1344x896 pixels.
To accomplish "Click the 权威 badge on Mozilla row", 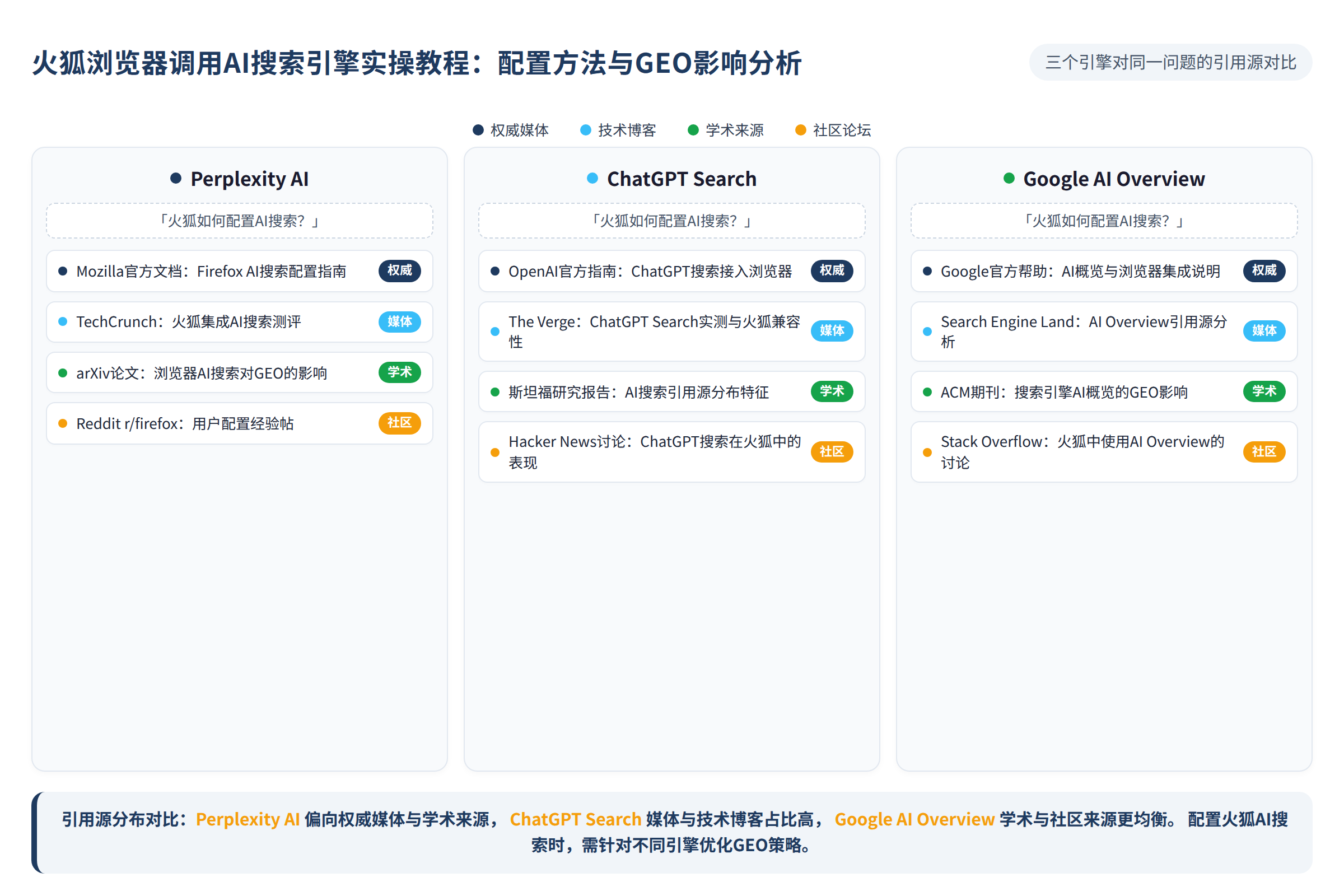I will pos(399,270).
